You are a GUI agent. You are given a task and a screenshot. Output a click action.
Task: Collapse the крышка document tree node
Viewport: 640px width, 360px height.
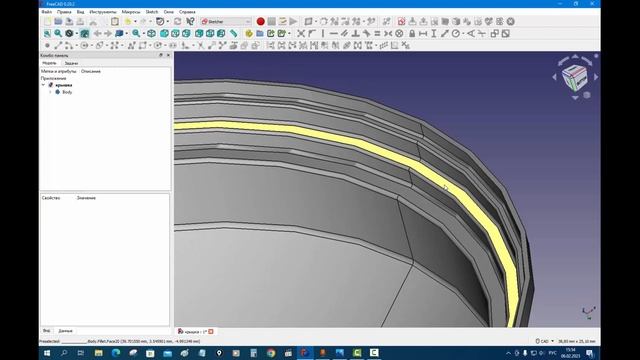click(x=44, y=85)
